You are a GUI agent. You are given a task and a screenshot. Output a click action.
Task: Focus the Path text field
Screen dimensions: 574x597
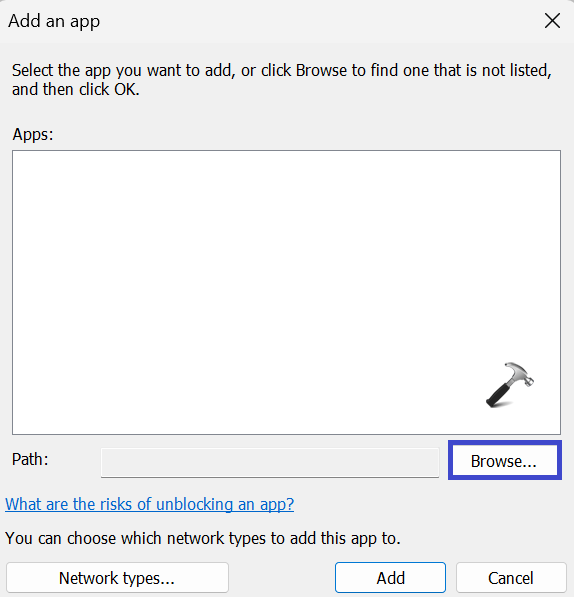(x=270, y=462)
